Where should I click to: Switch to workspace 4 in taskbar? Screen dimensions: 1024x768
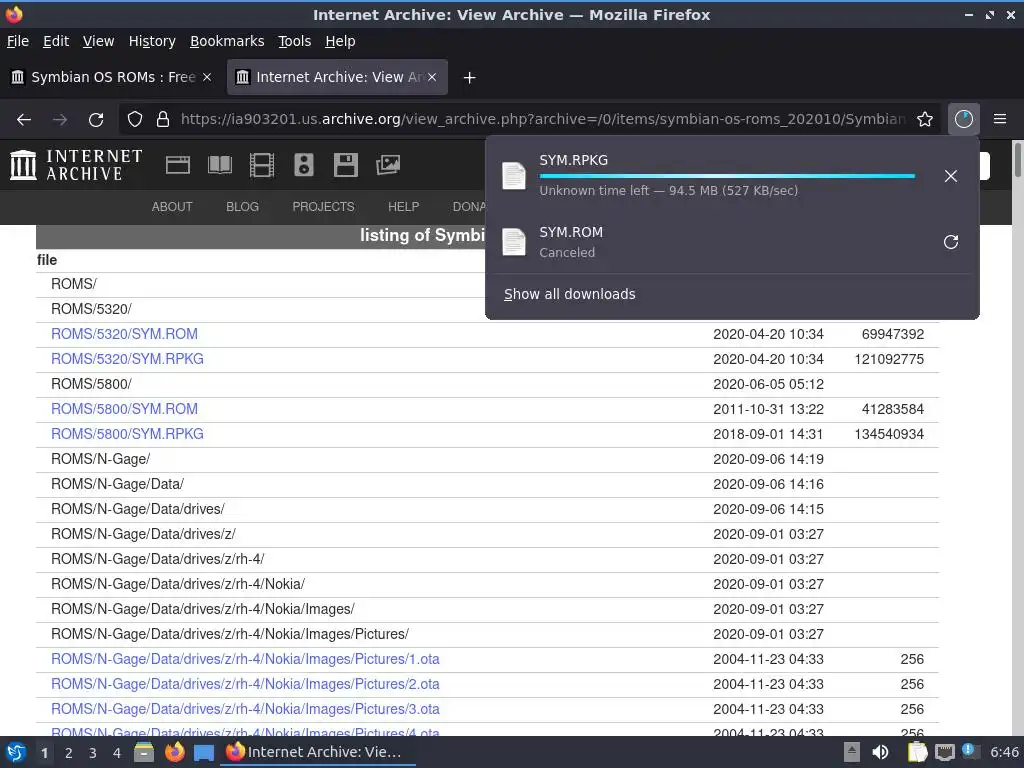click(x=117, y=753)
